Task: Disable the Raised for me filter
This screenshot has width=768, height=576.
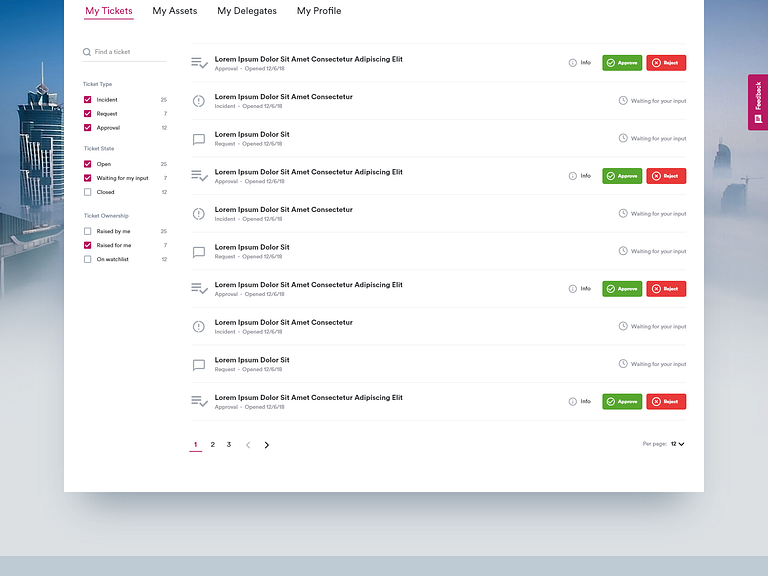Action: point(88,245)
